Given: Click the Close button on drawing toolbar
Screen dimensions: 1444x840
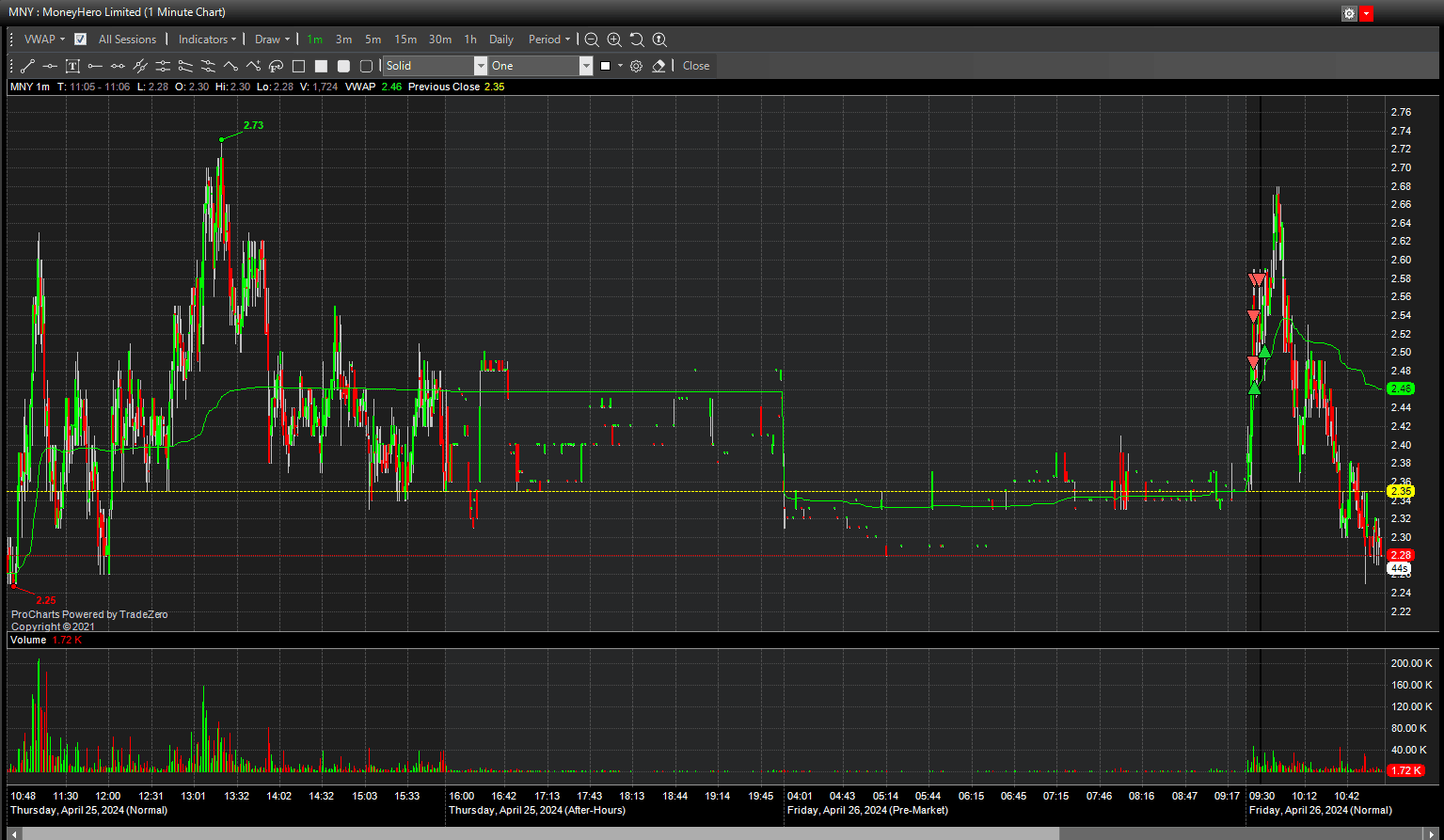Looking at the screenshot, I should [x=696, y=66].
